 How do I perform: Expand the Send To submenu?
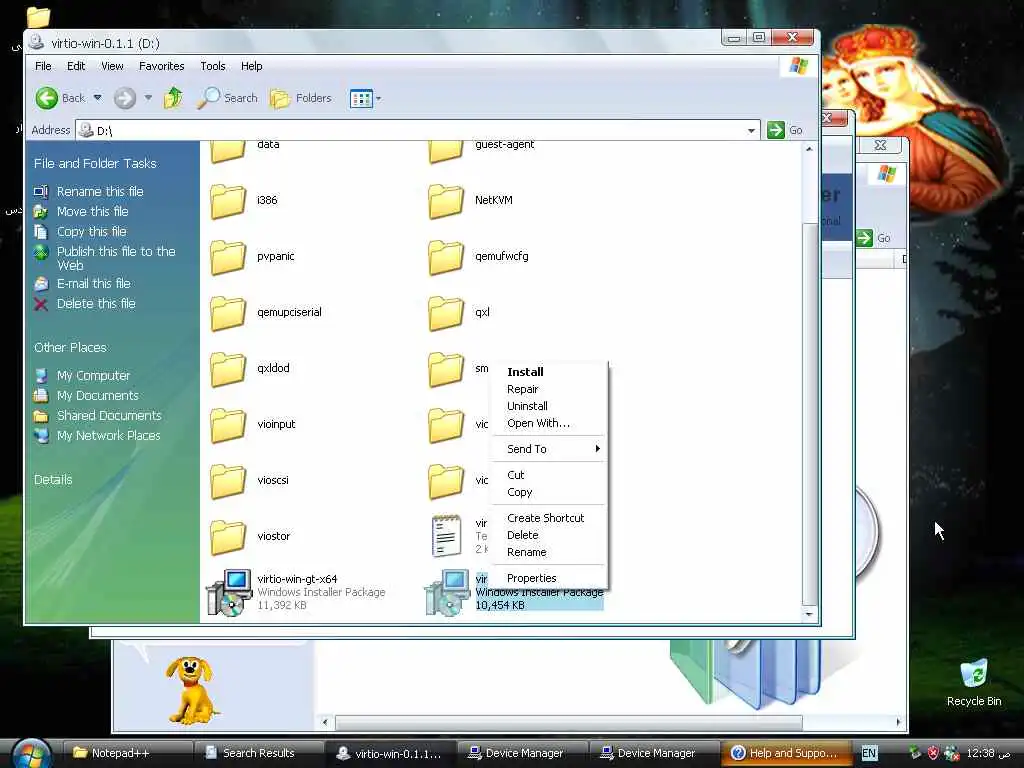click(549, 449)
